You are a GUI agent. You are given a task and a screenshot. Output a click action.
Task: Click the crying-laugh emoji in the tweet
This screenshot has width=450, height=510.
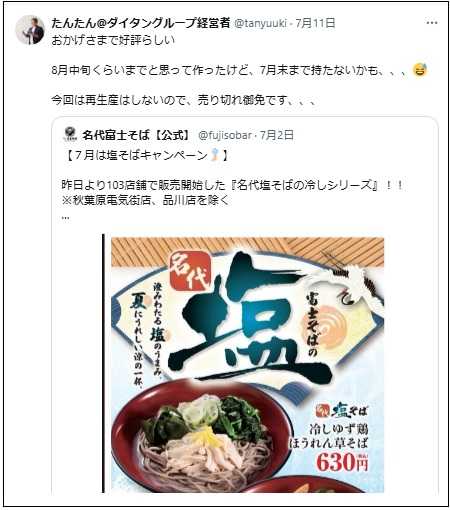(x=420, y=70)
